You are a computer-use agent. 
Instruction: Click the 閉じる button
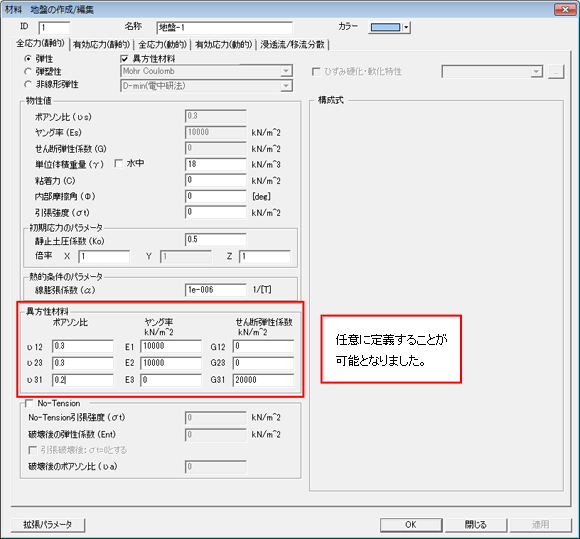point(476,525)
